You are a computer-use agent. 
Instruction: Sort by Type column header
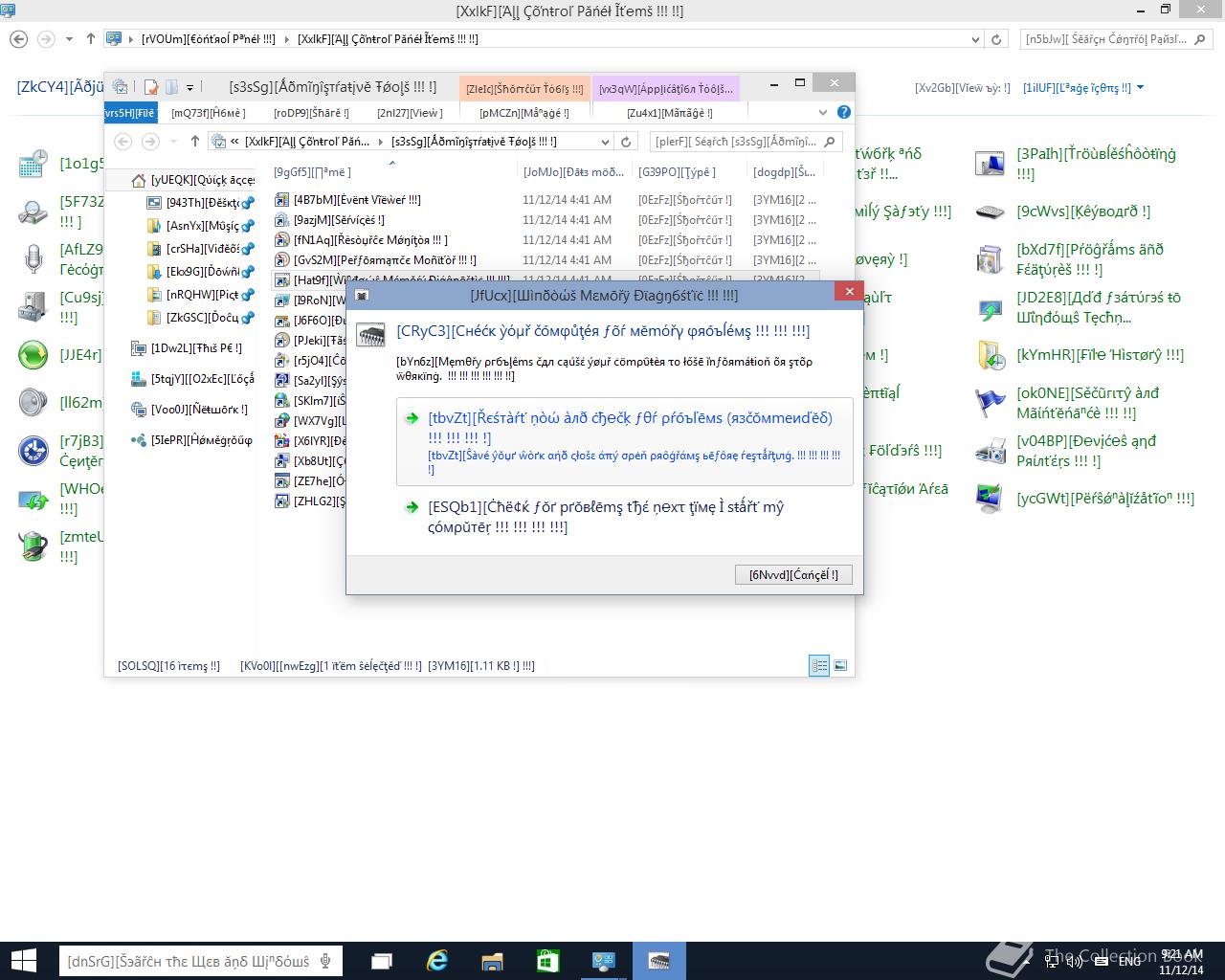pos(689,172)
